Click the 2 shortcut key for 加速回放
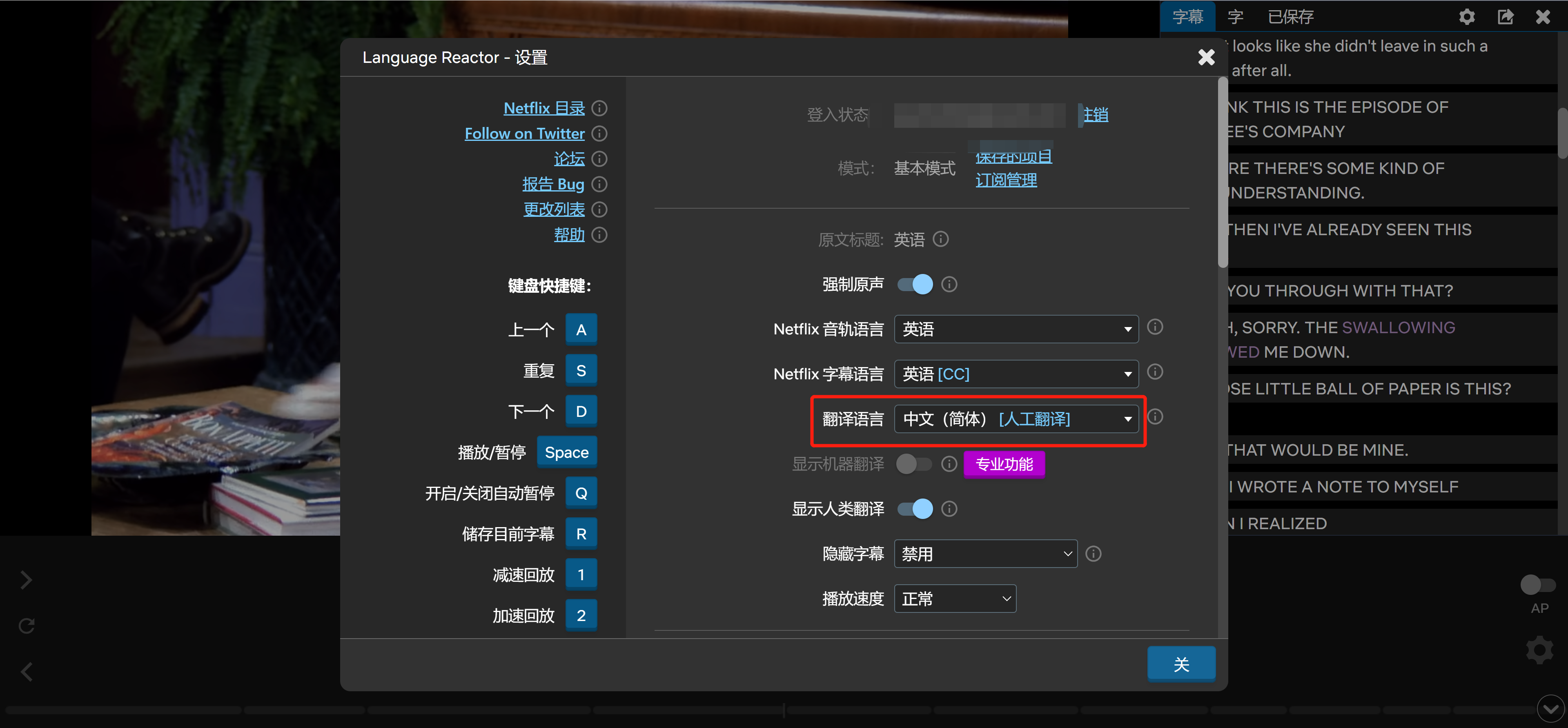 tap(581, 615)
